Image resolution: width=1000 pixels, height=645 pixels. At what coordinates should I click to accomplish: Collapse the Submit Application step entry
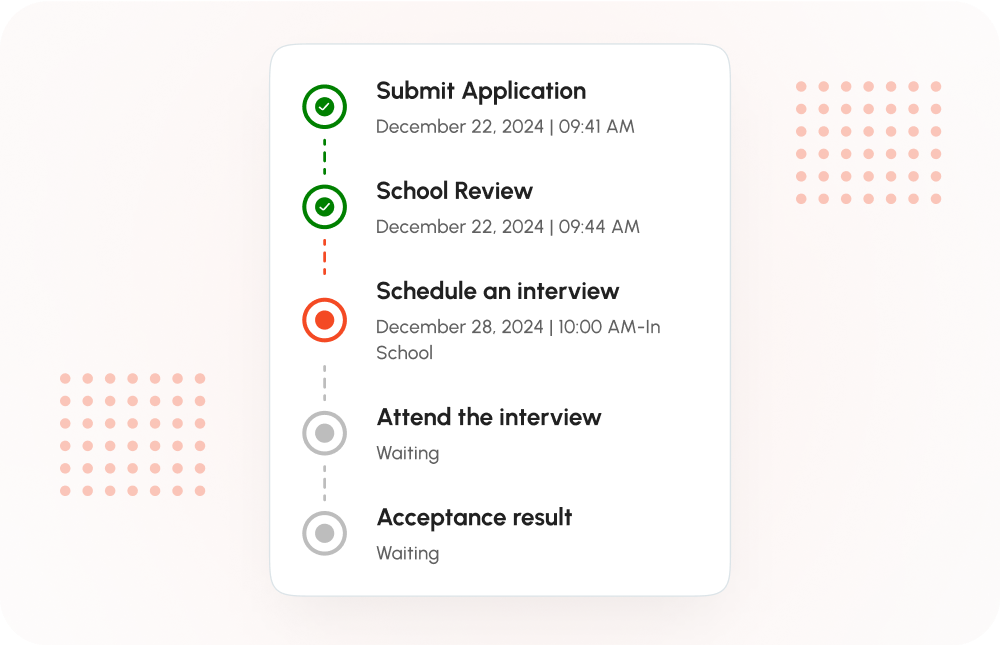click(480, 91)
